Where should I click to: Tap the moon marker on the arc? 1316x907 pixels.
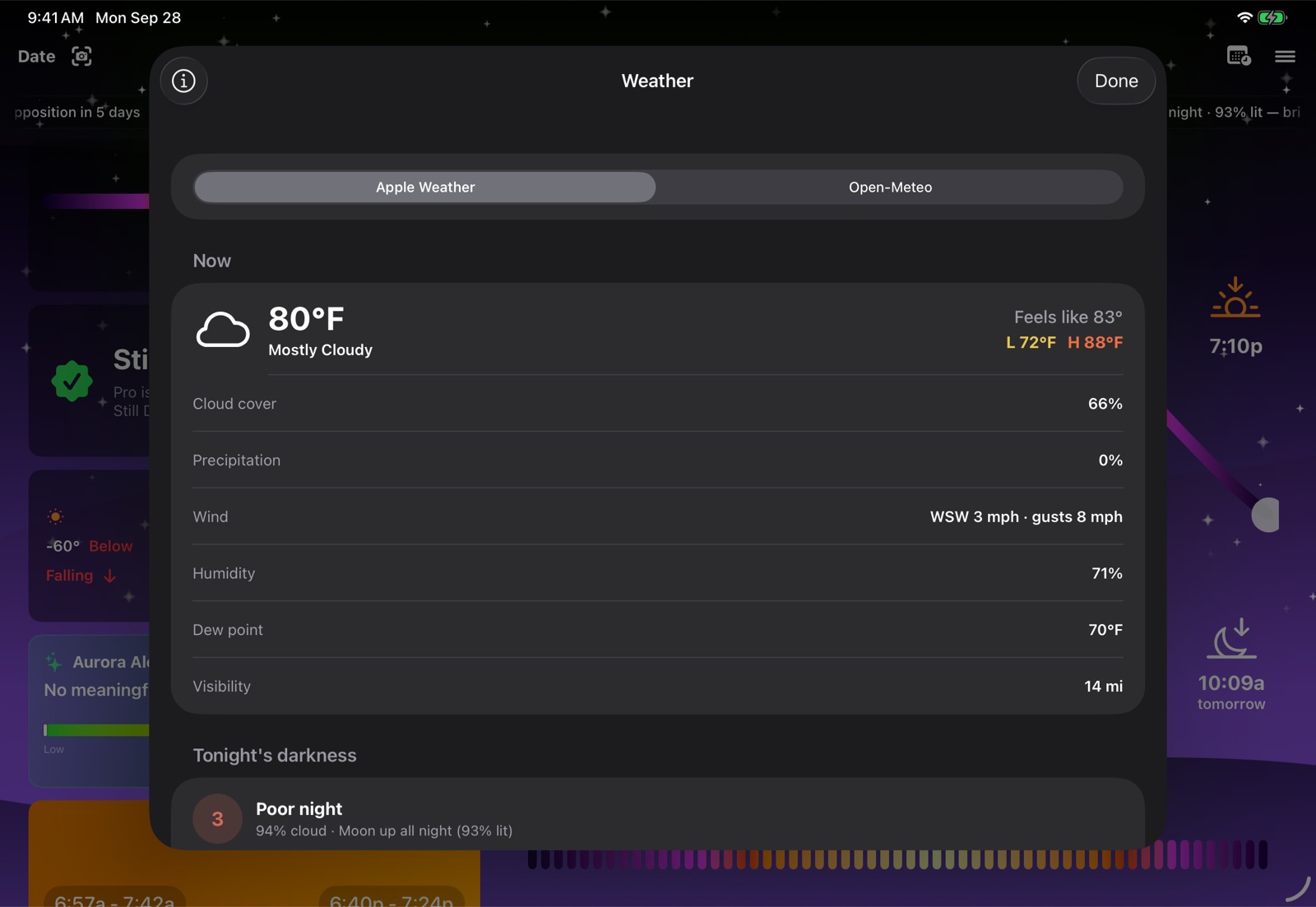pos(1266,516)
